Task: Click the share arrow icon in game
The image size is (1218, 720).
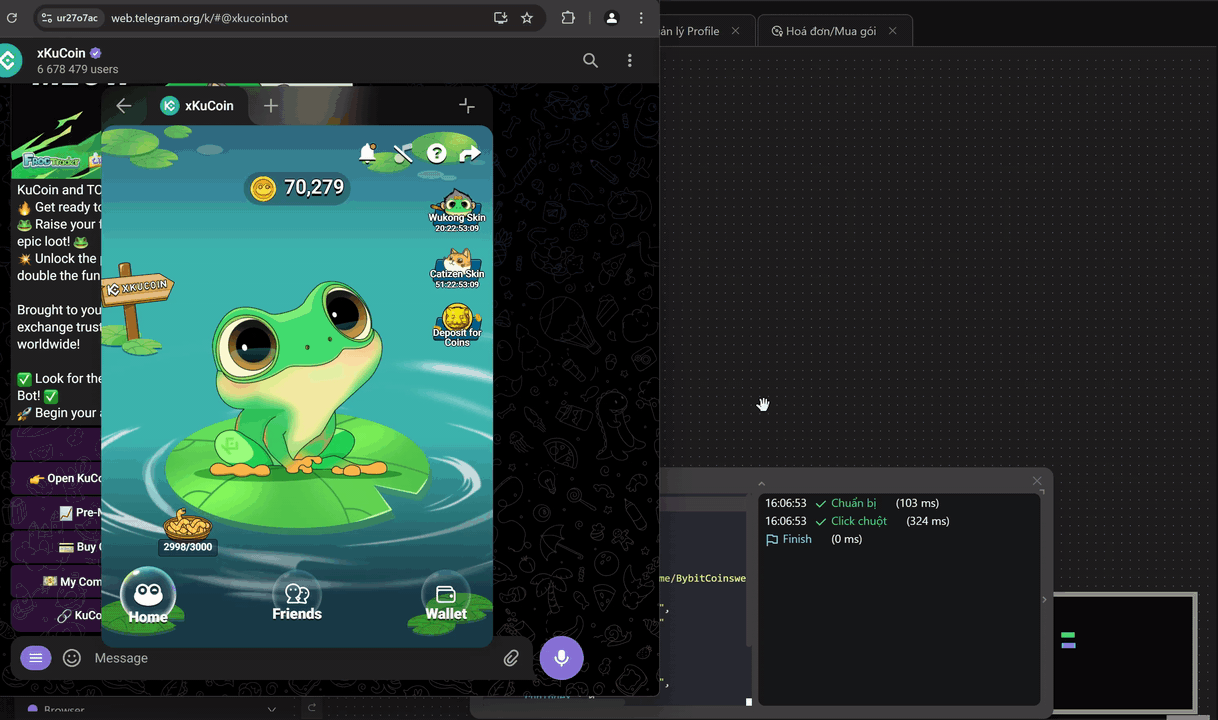Action: [x=469, y=153]
